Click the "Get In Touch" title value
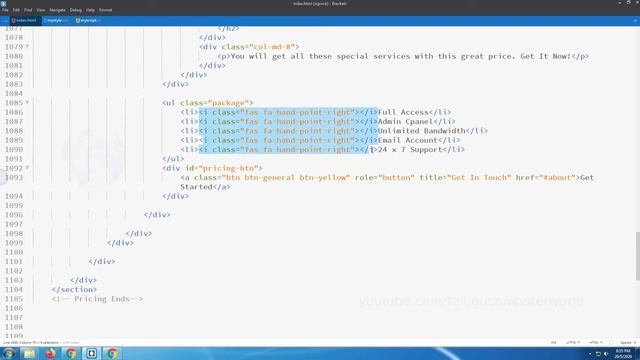Image resolution: width=640 pixels, height=360 pixels. 479,178
